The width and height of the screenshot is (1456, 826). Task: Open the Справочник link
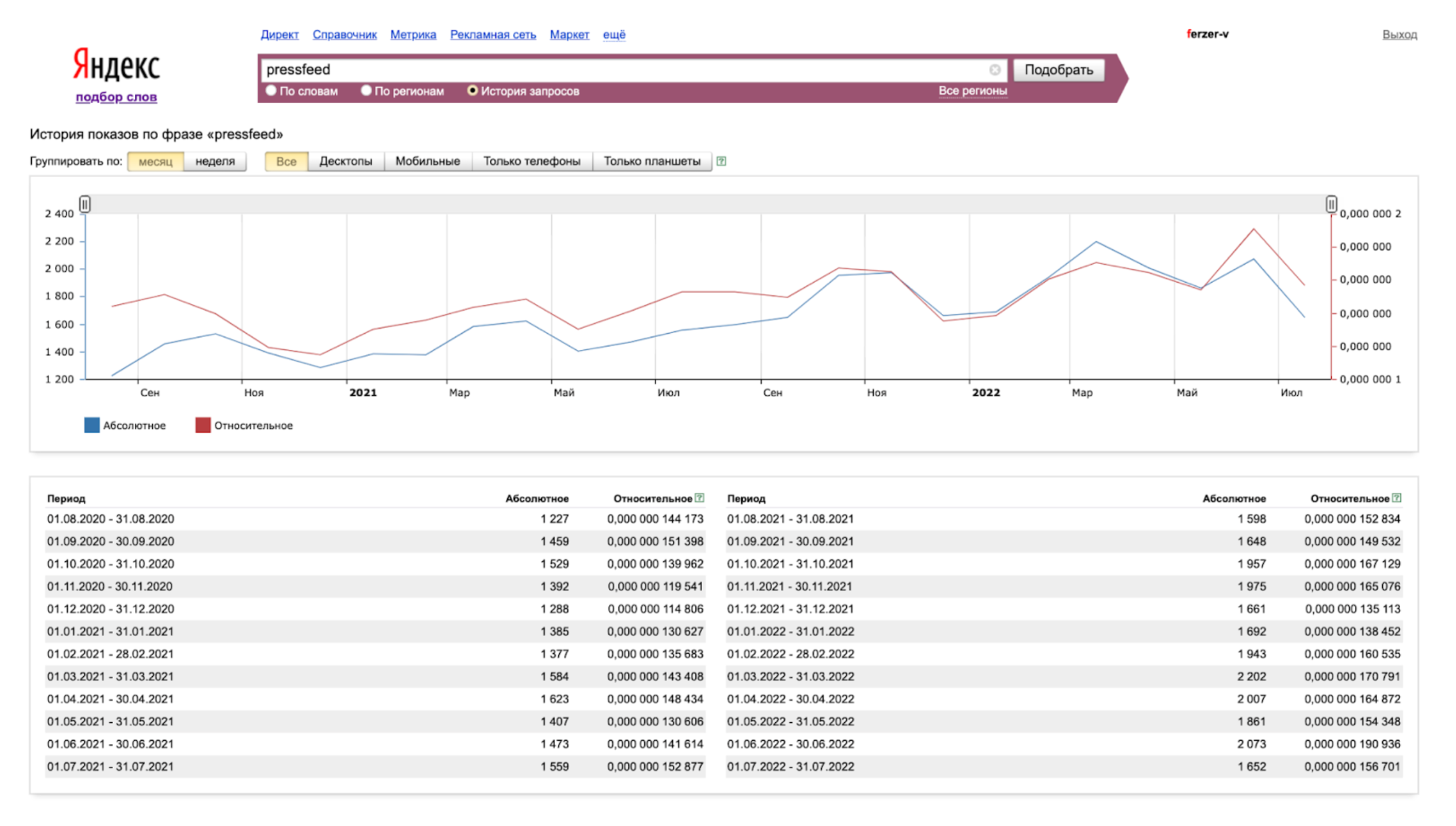click(344, 35)
